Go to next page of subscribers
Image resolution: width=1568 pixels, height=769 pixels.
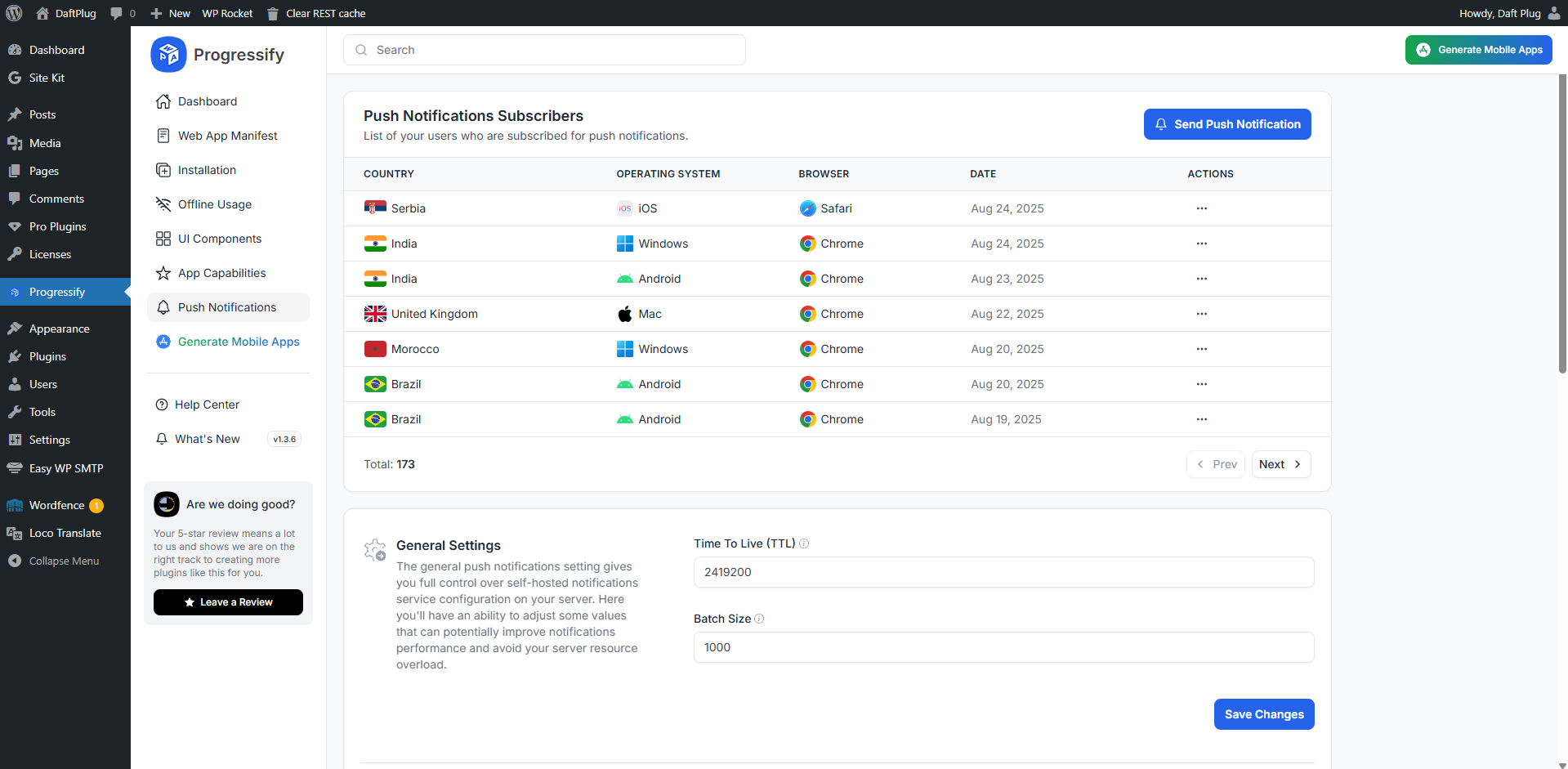(1280, 464)
